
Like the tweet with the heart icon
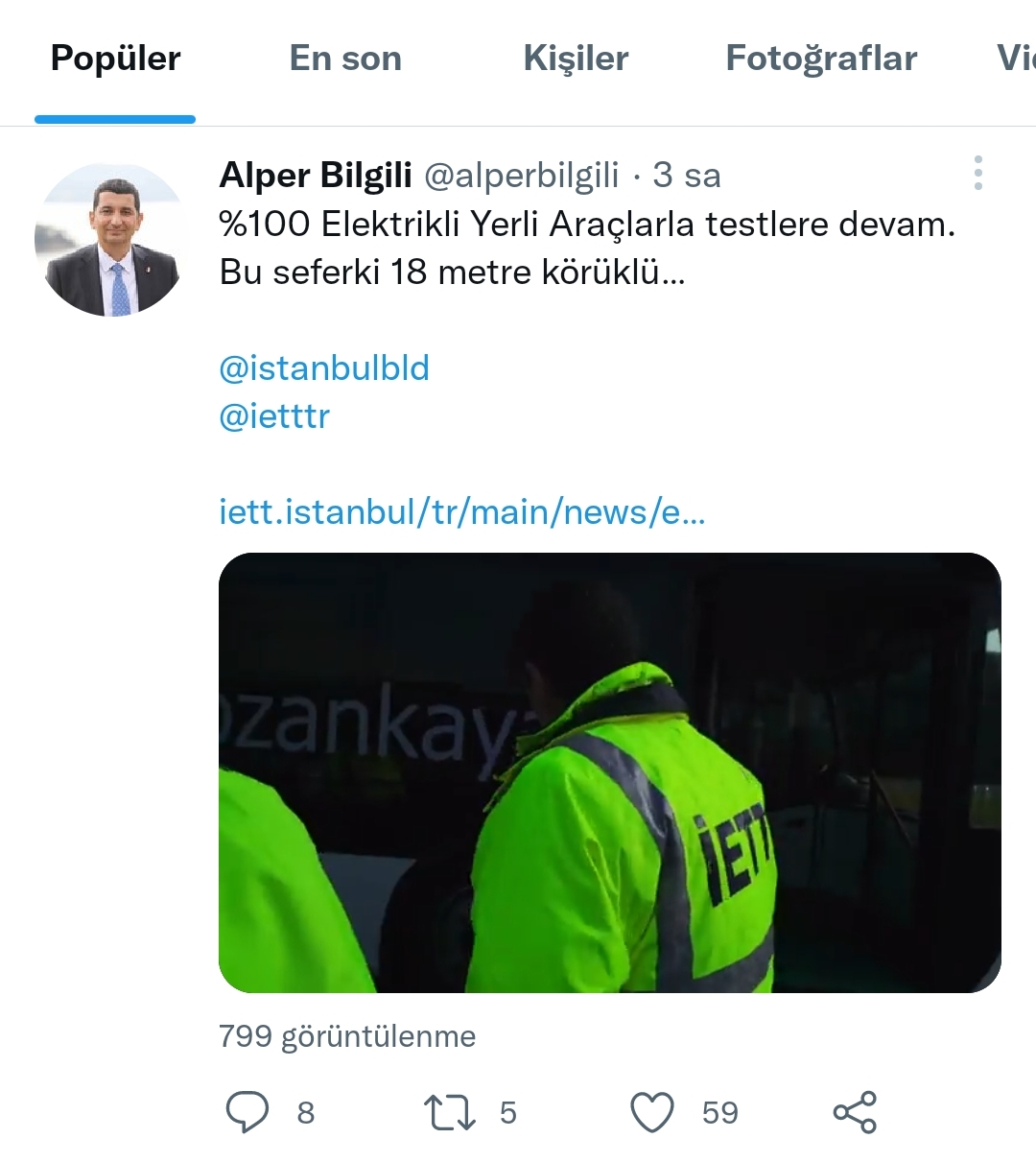(x=652, y=1112)
